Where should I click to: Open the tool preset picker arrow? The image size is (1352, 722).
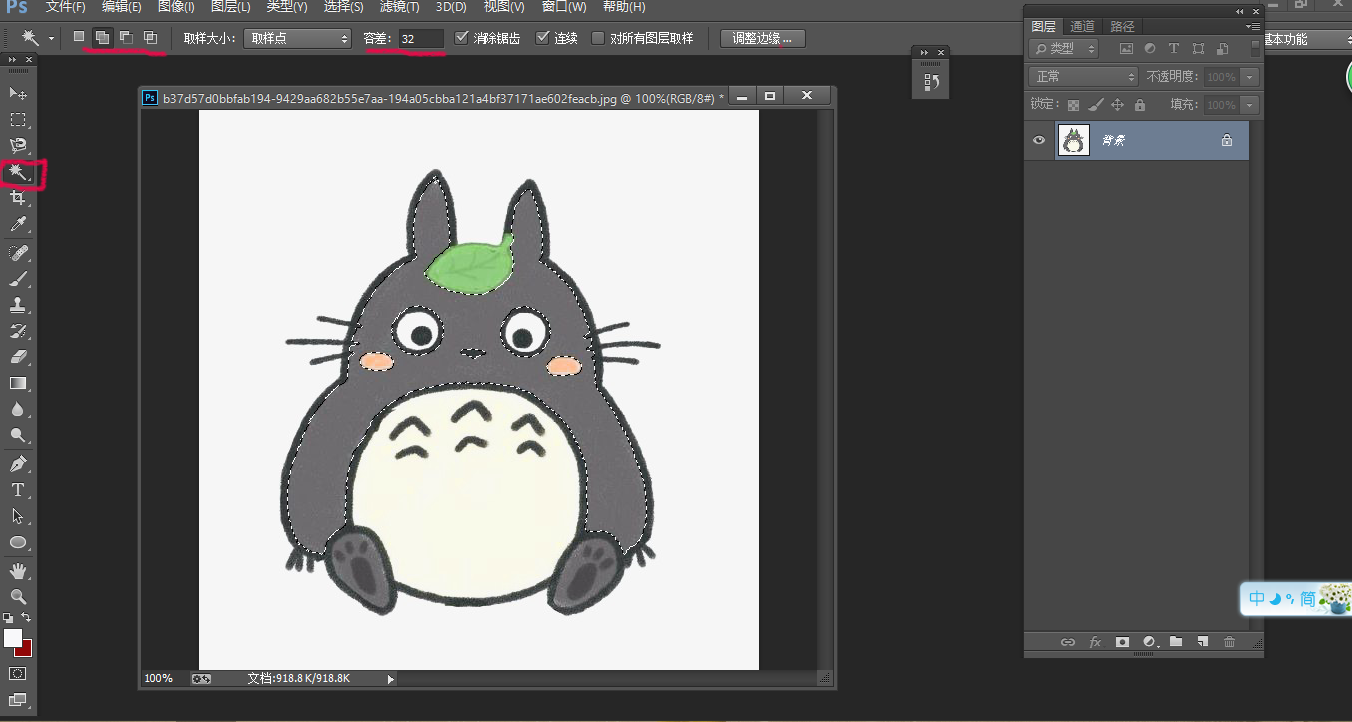click(51, 38)
